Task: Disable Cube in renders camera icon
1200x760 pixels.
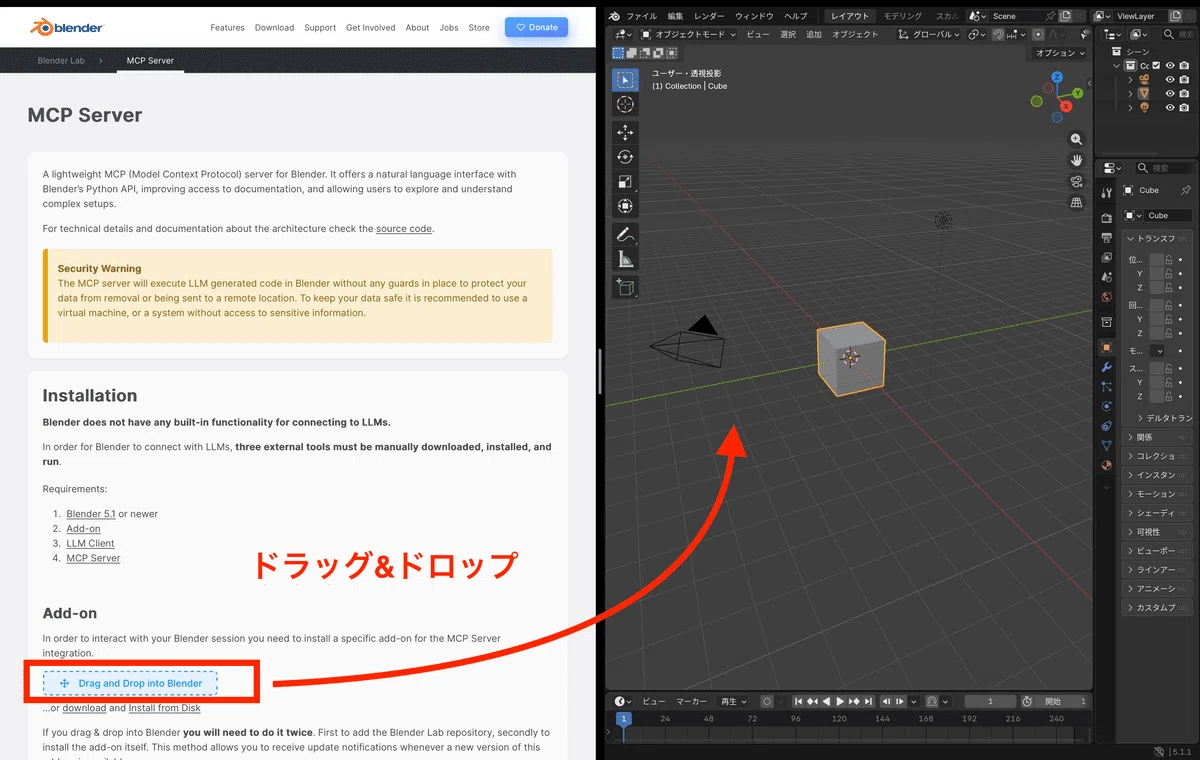Action: click(x=1184, y=94)
